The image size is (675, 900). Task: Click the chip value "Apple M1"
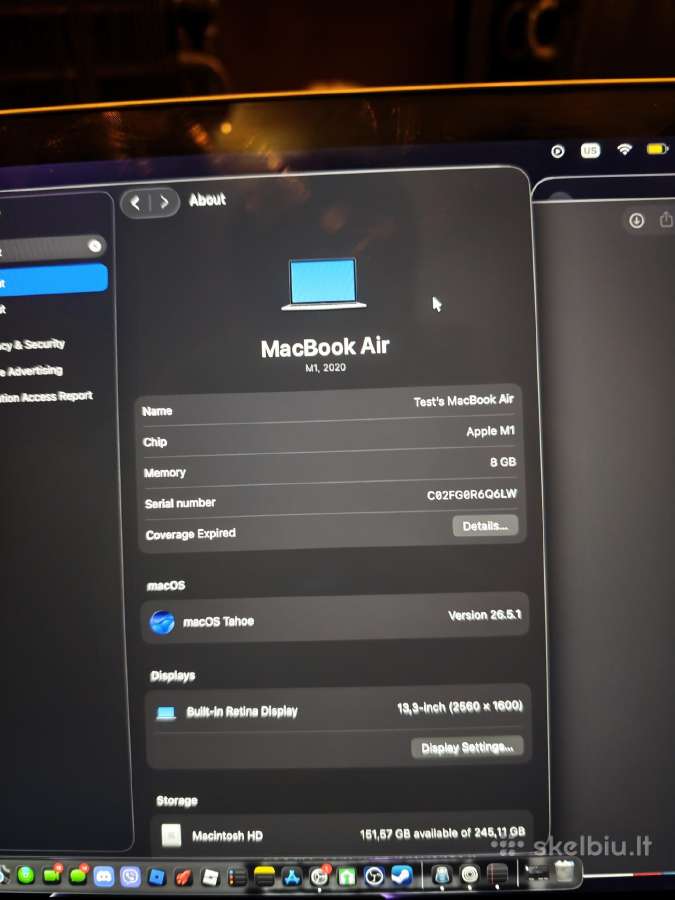click(490, 432)
